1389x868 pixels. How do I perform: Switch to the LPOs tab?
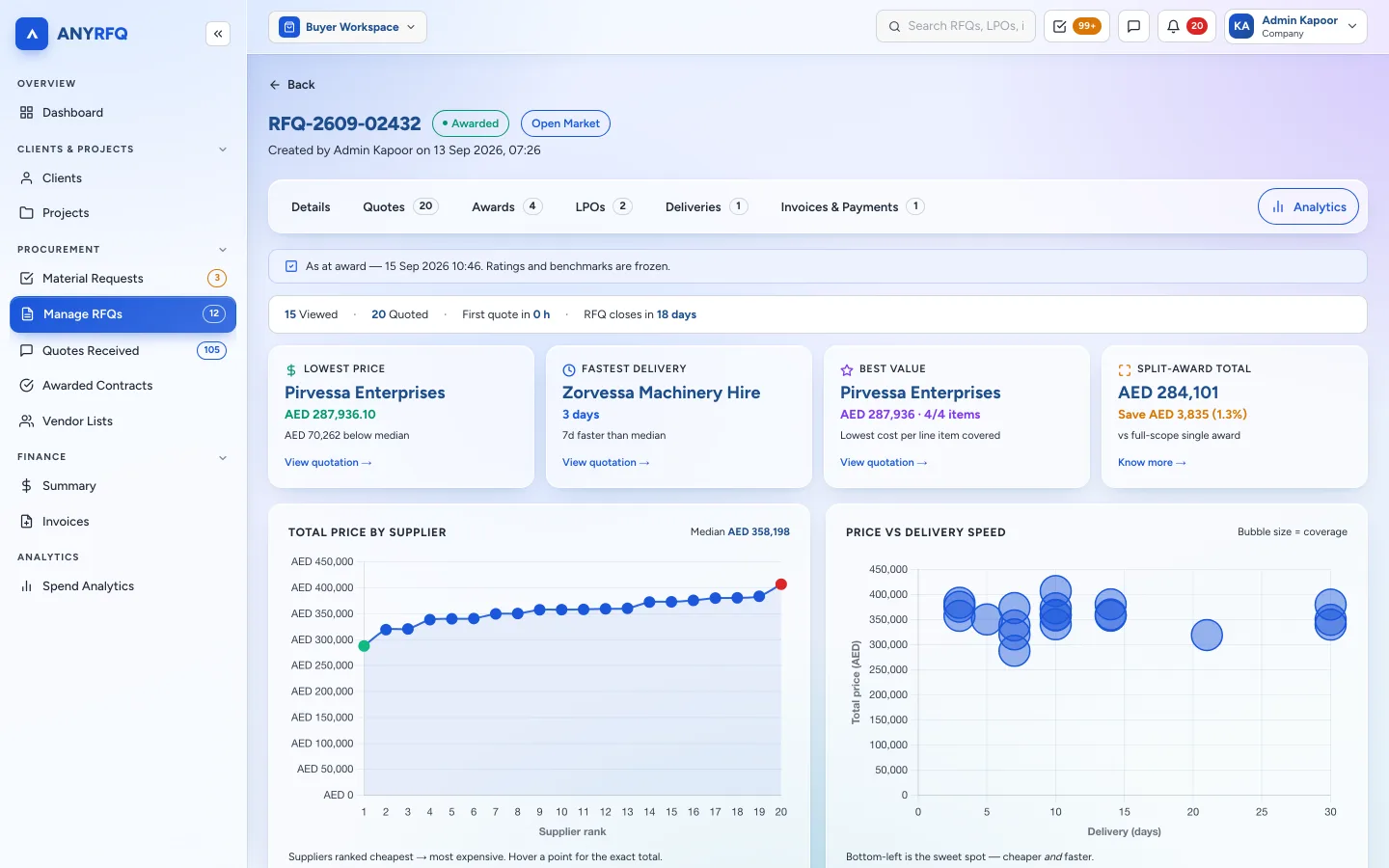pos(604,207)
